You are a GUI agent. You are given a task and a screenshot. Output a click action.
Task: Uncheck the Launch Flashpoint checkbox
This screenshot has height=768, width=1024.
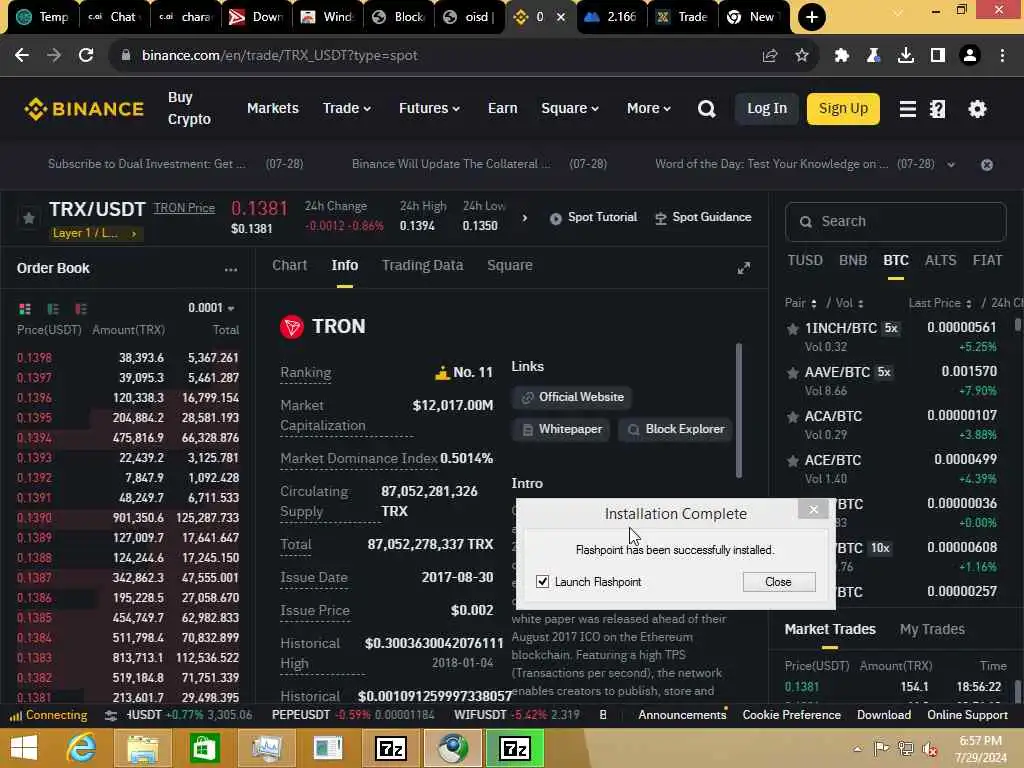point(542,581)
